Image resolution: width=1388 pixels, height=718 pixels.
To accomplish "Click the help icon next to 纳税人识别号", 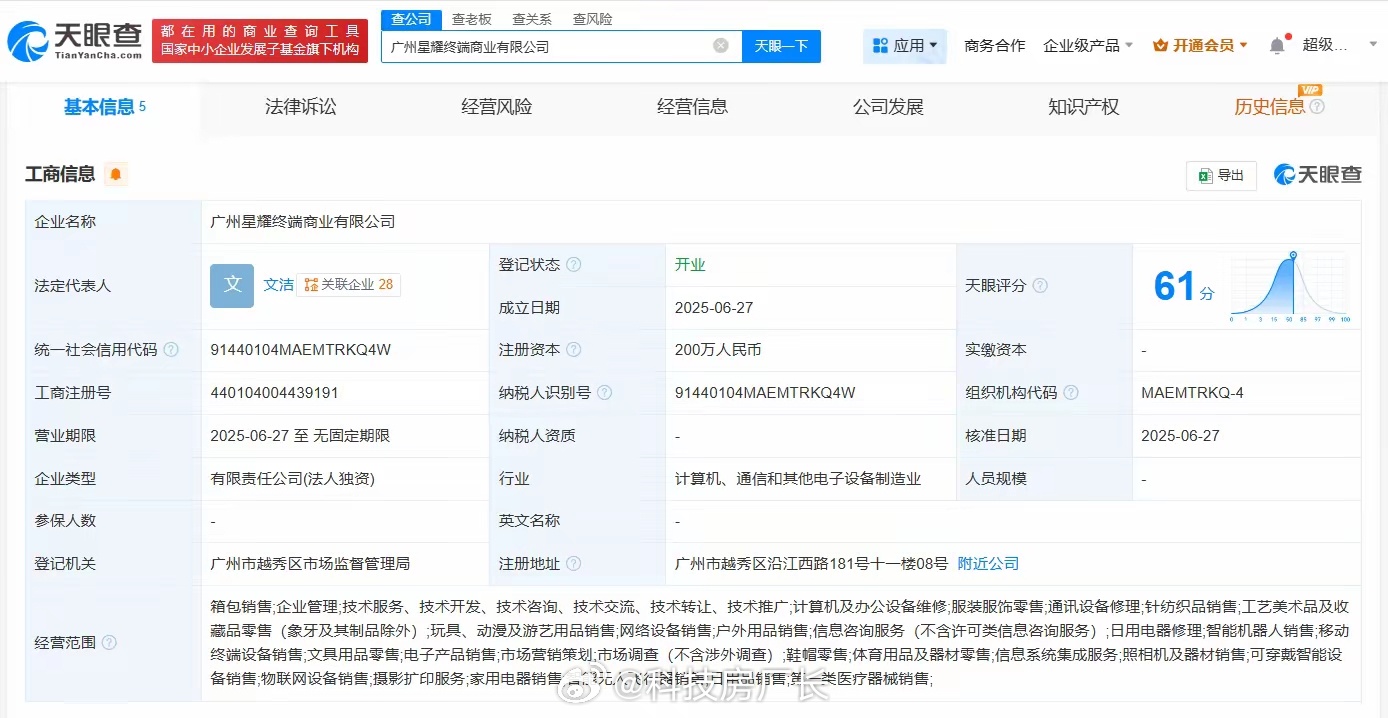I will tap(604, 393).
